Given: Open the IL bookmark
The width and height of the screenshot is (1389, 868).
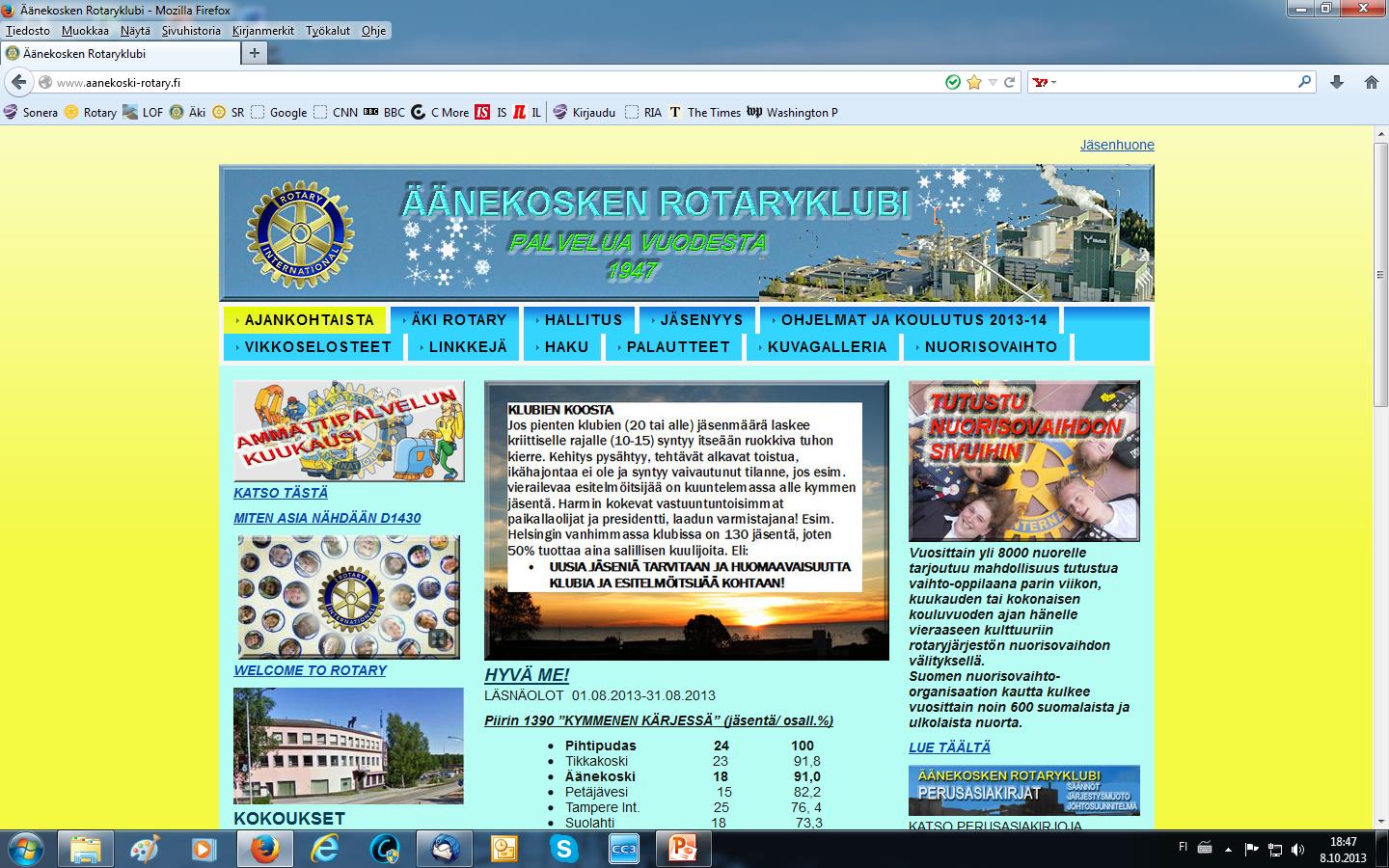Looking at the screenshot, I should [528, 112].
